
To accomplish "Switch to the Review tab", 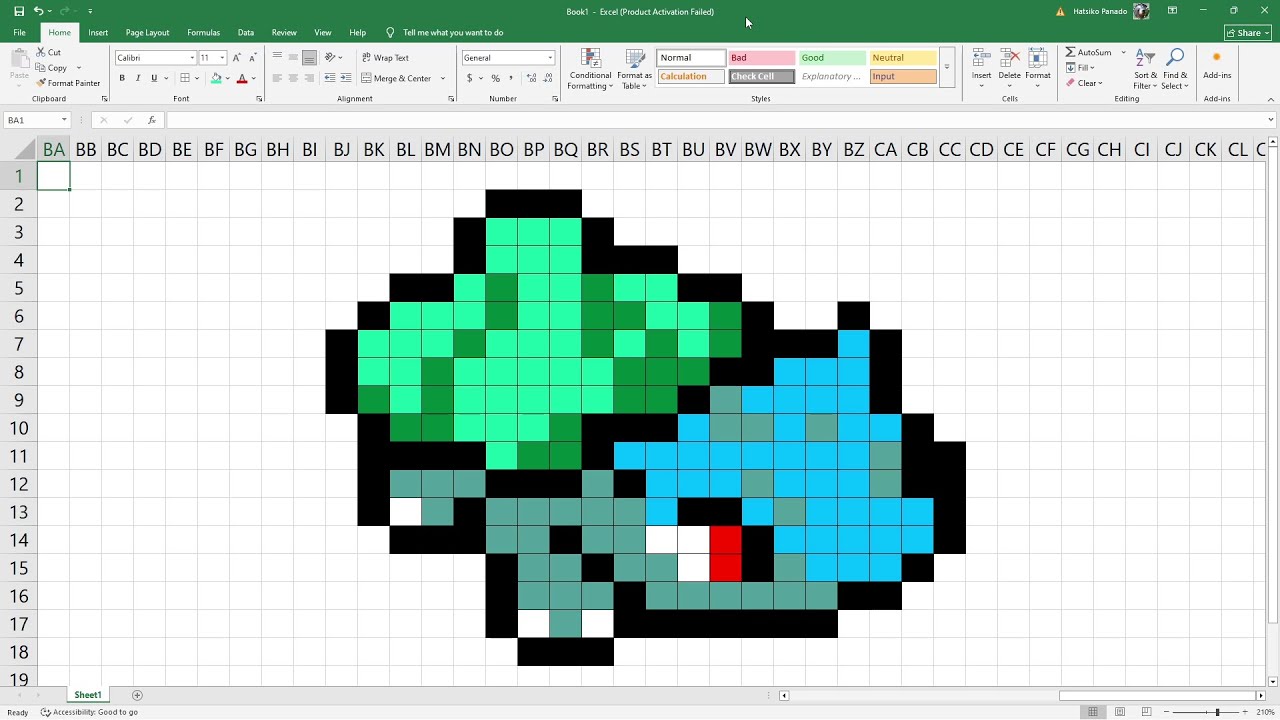I will tap(284, 33).
